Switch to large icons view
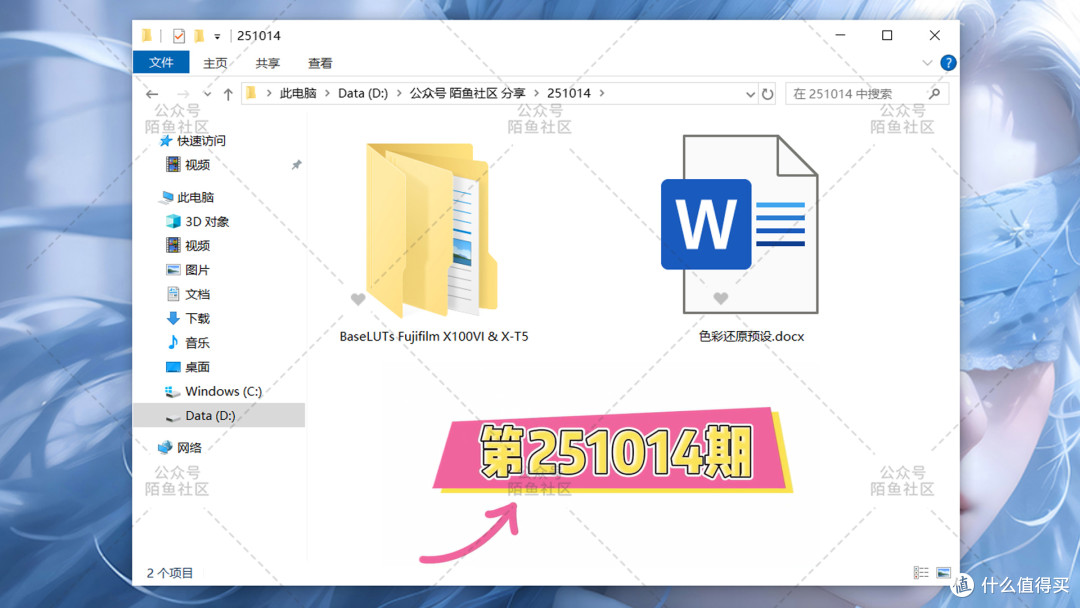The width and height of the screenshot is (1080, 608). tap(944, 572)
